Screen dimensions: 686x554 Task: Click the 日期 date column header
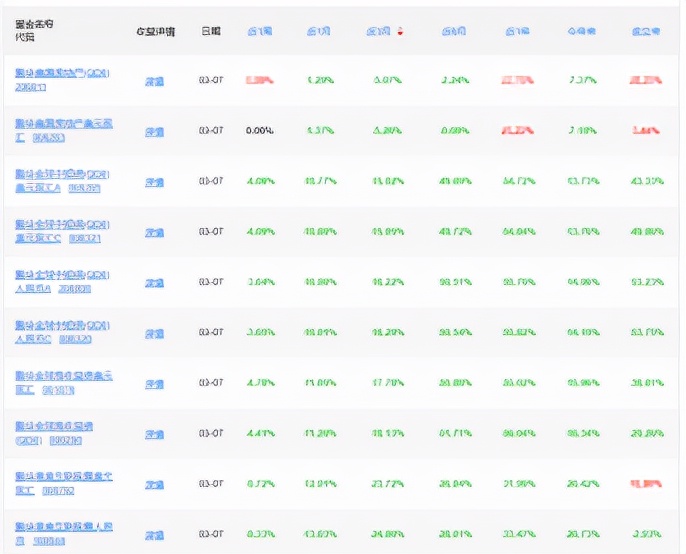point(210,32)
